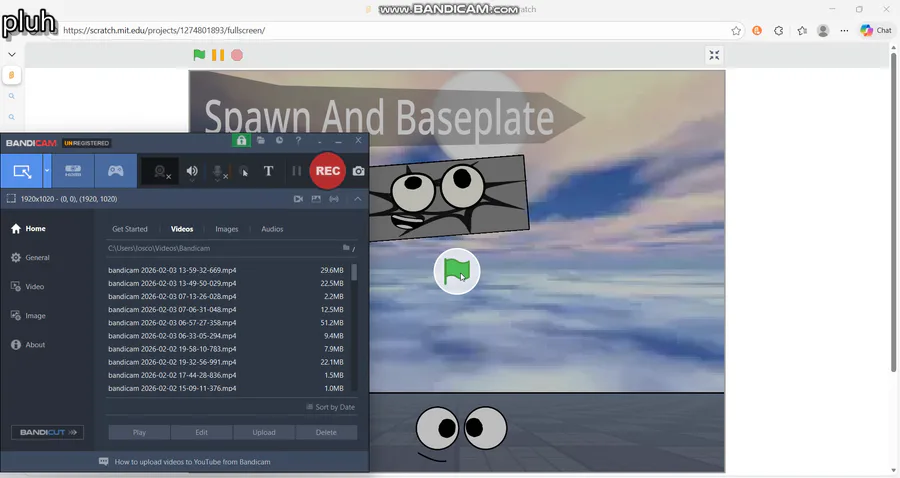Image resolution: width=900 pixels, height=478 pixels.
Task: Toggle microphone recording in Bandicam
Action: [x=218, y=172]
